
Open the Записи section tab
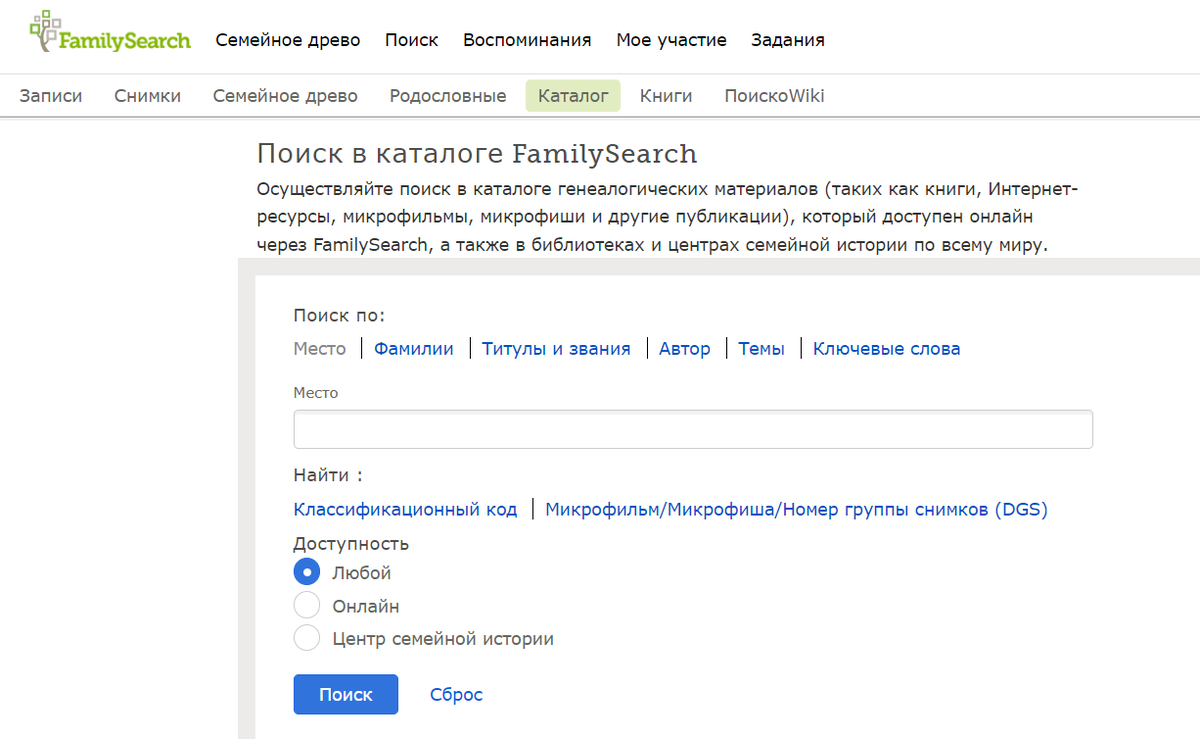(51, 95)
